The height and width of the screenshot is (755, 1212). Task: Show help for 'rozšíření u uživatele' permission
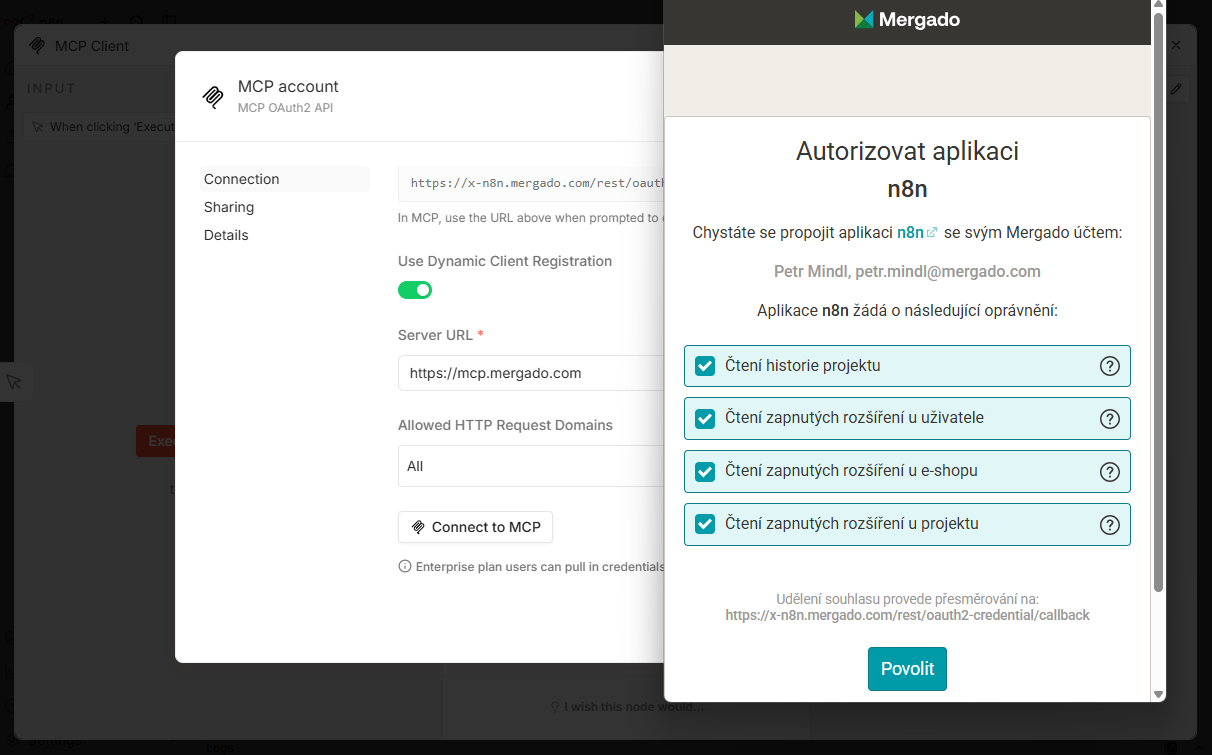click(x=1109, y=419)
